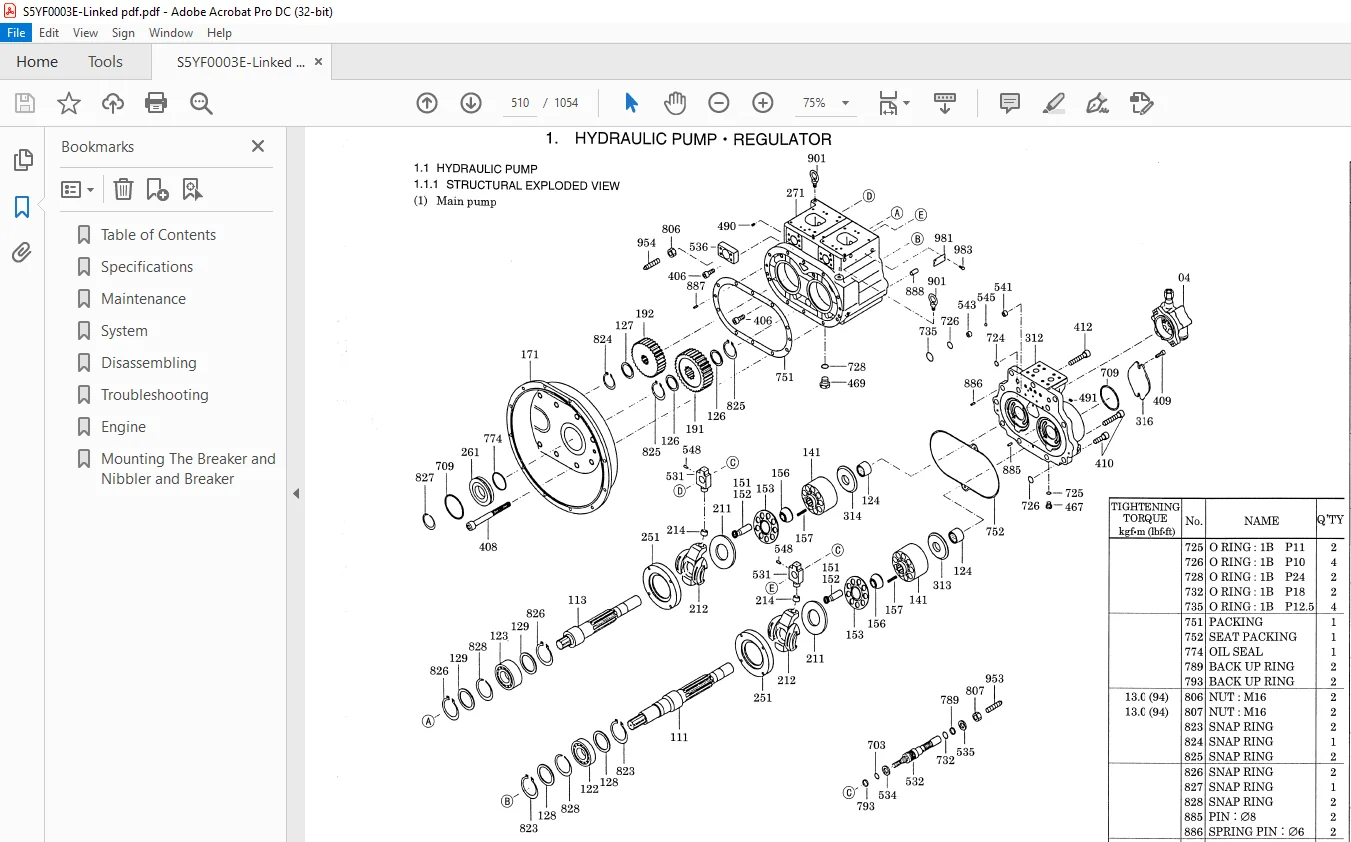
Task: Select the Bookmarks sidebar icon
Action: click(x=22, y=207)
